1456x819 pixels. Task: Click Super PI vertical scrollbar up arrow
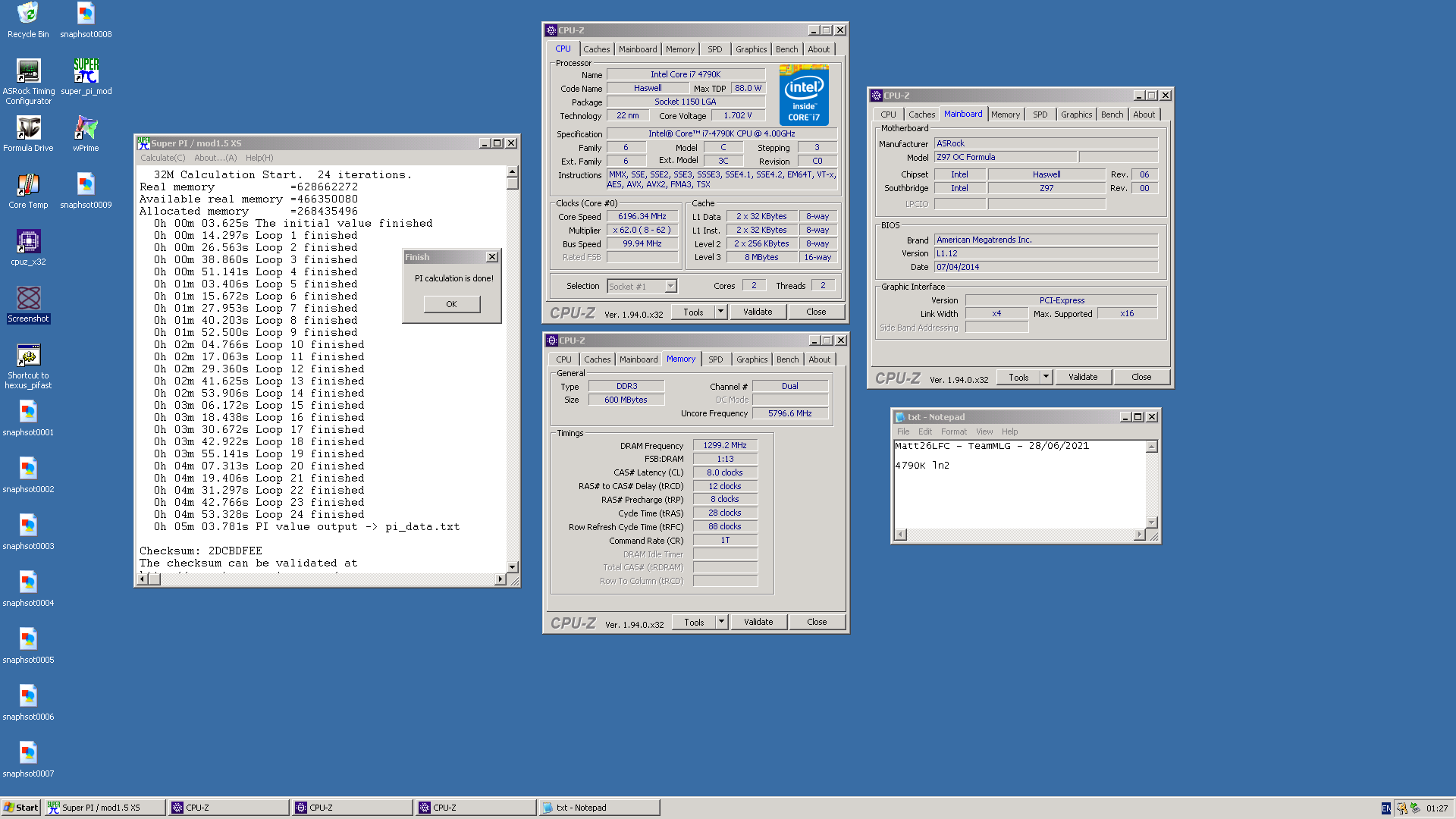pyautogui.click(x=513, y=172)
